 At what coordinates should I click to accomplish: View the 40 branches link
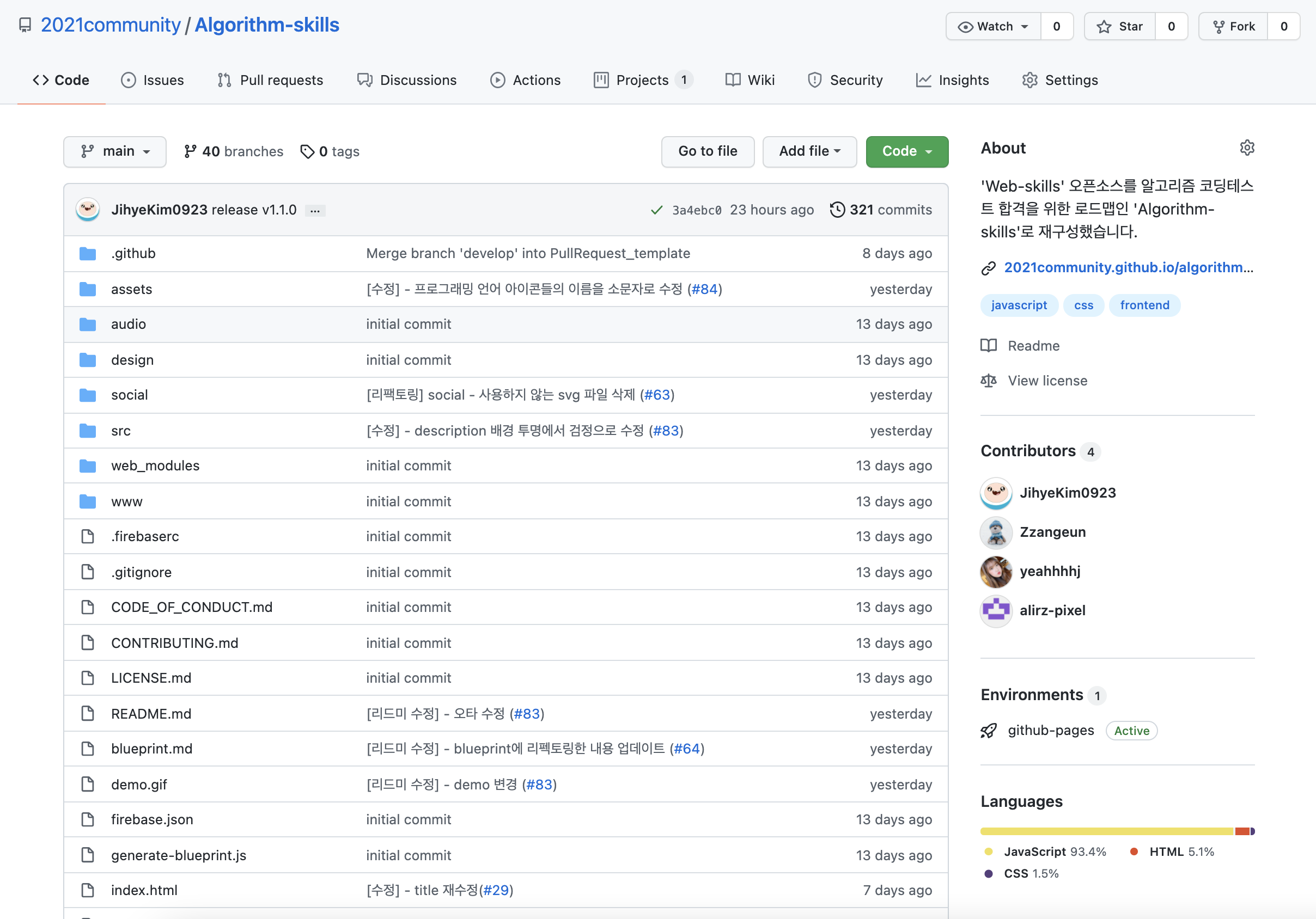pyautogui.click(x=233, y=151)
